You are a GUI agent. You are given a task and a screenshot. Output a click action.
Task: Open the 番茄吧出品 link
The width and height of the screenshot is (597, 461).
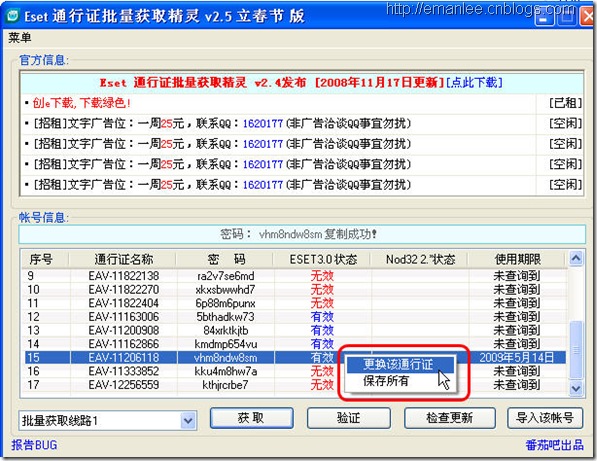pyautogui.click(x=554, y=445)
